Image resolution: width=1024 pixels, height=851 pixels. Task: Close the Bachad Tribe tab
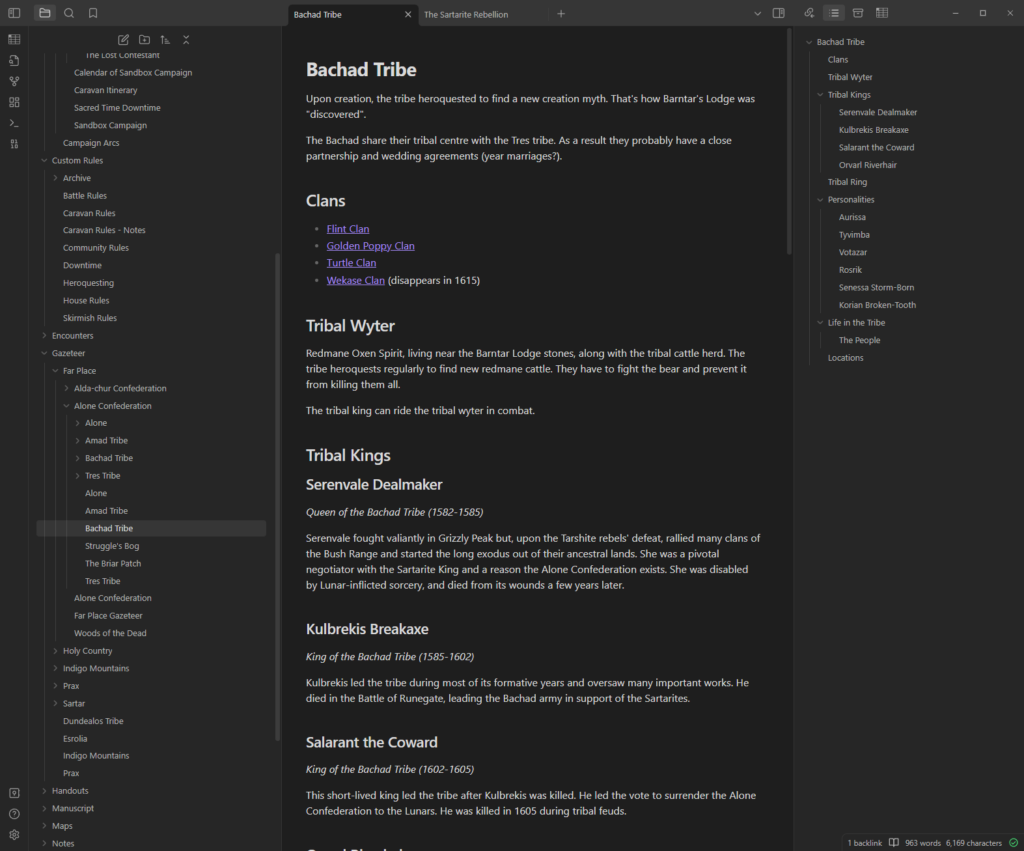pos(408,14)
